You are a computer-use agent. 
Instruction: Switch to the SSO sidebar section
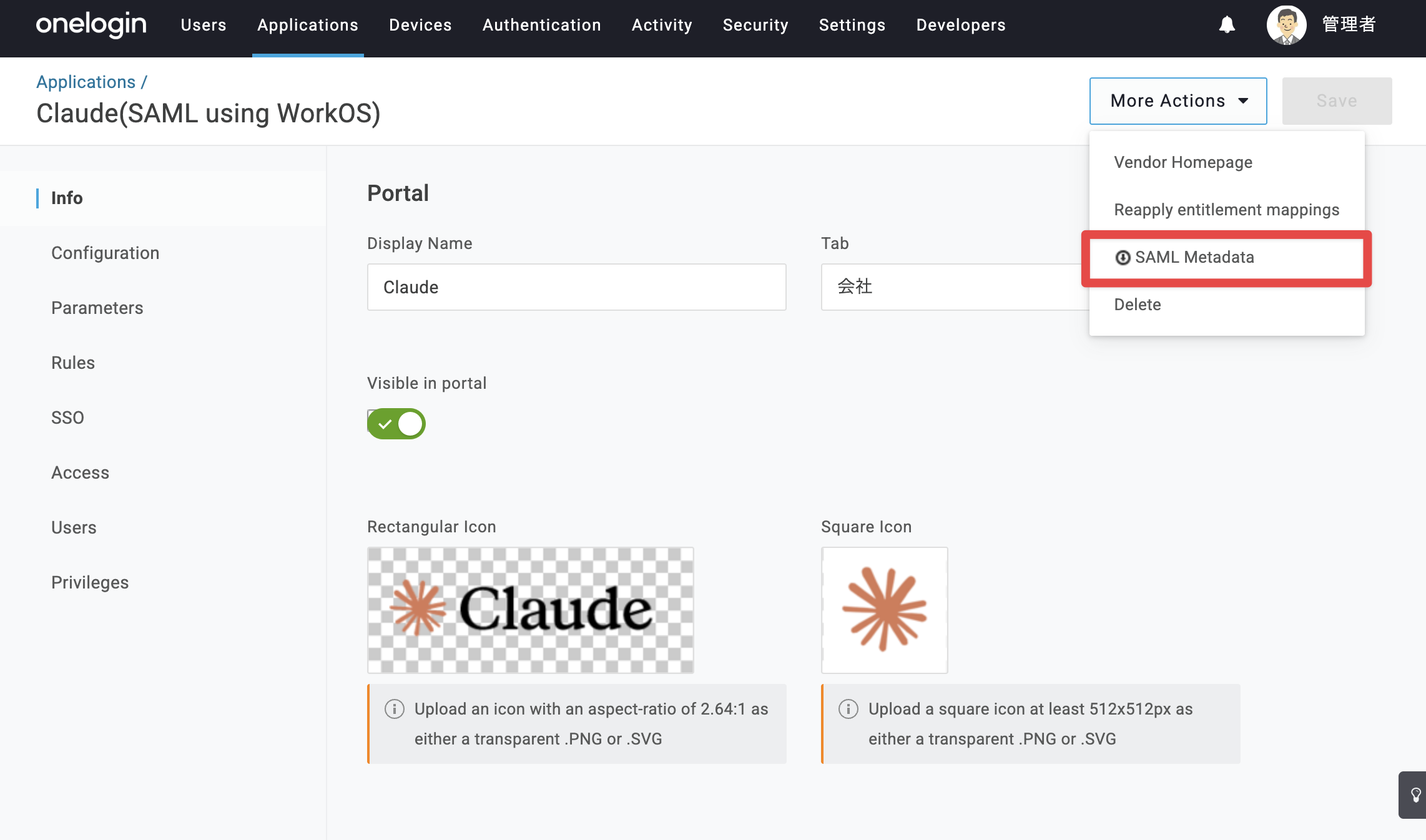tap(67, 418)
